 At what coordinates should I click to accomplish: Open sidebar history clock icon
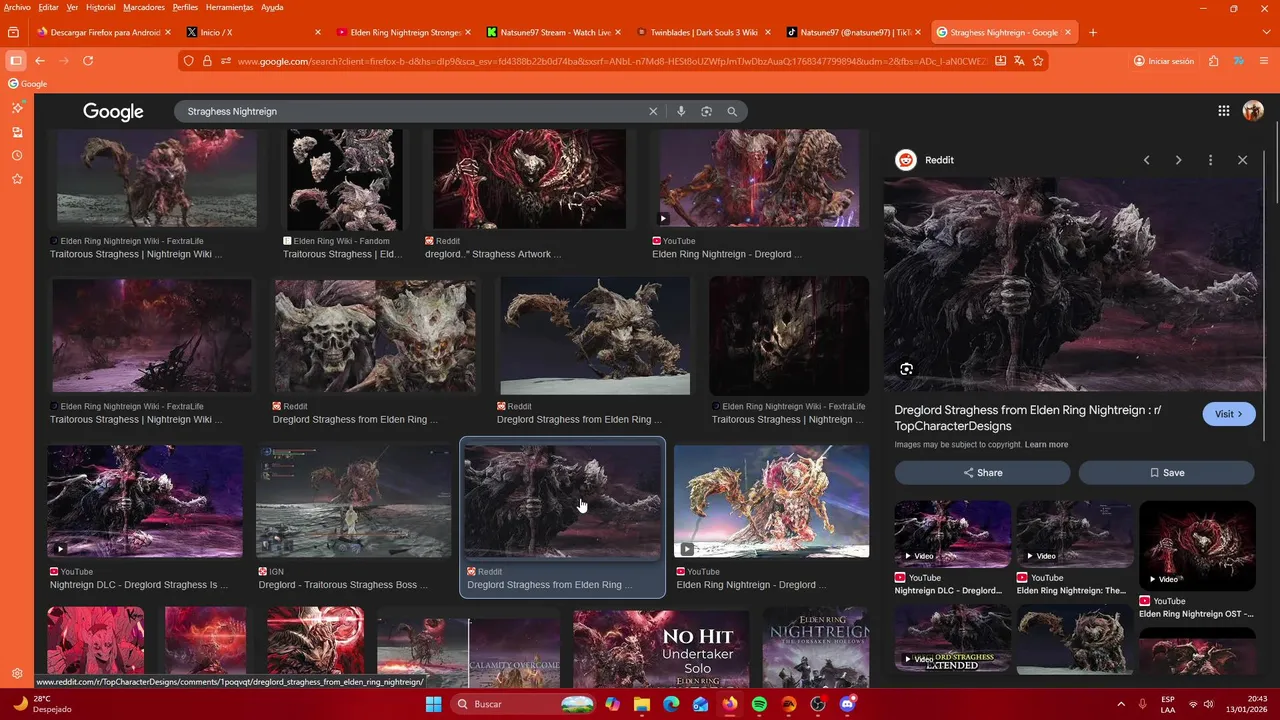point(17,156)
